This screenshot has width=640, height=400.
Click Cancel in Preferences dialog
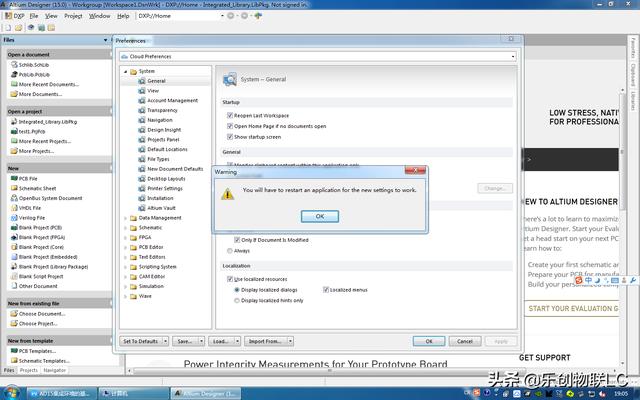[x=465, y=341]
